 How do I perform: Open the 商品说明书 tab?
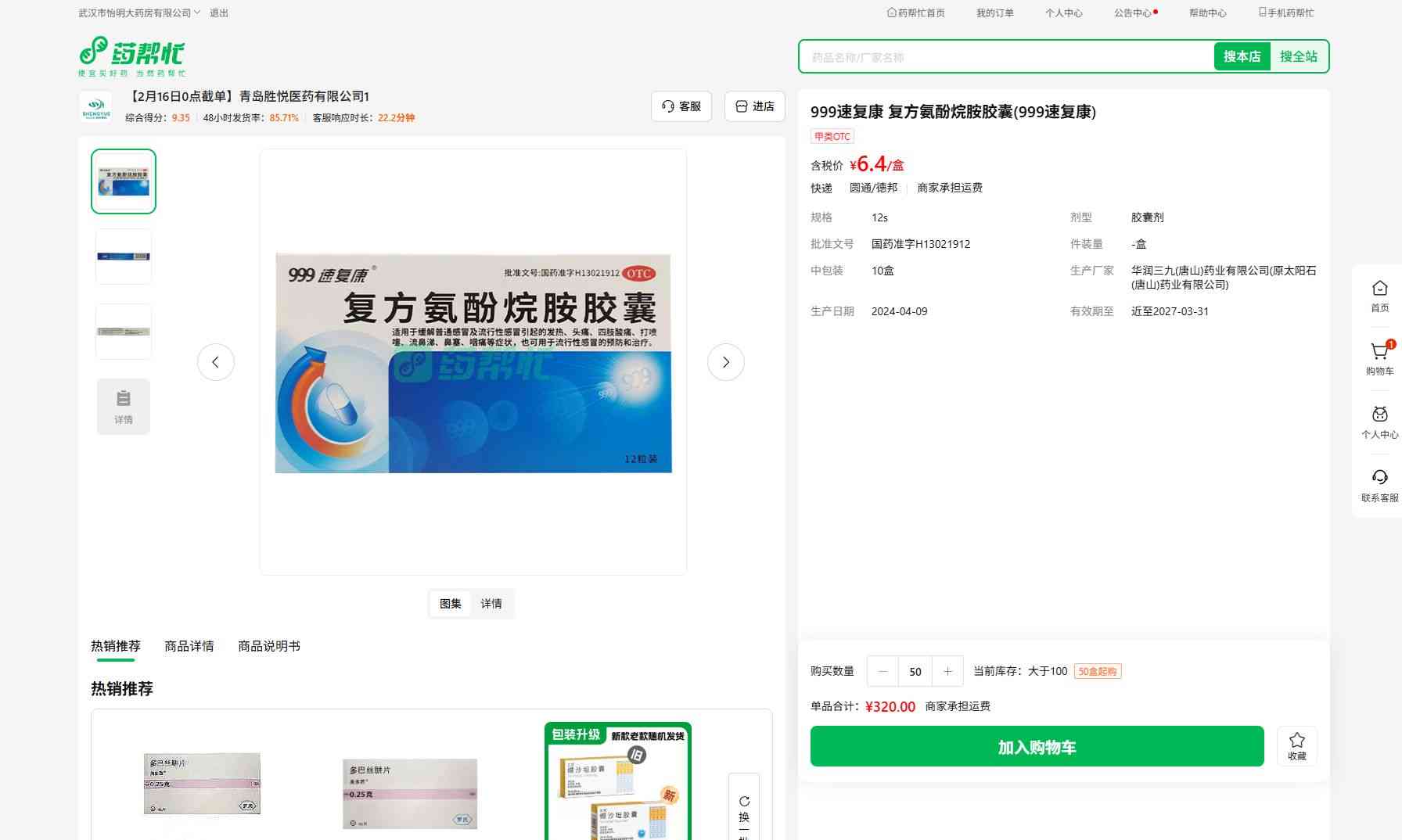coord(268,646)
